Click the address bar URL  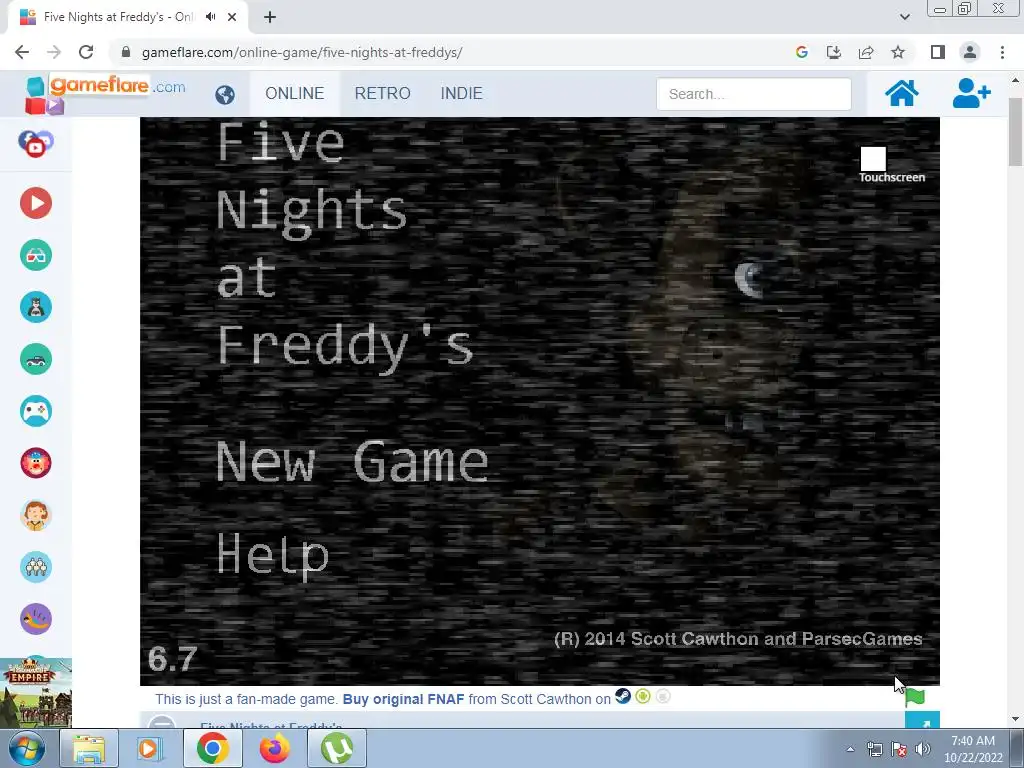click(302, 52)
